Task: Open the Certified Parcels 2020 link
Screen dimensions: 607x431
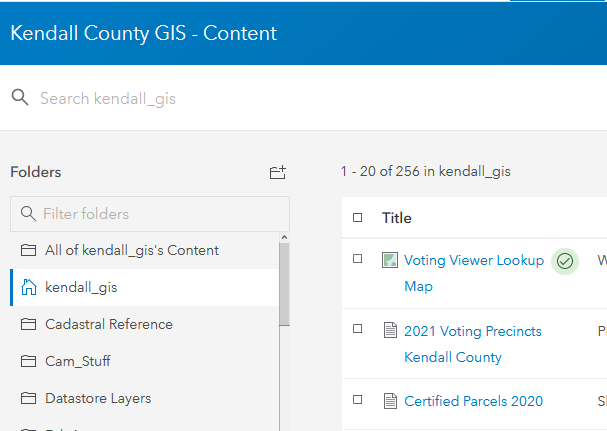Action: tap(473, 401)
